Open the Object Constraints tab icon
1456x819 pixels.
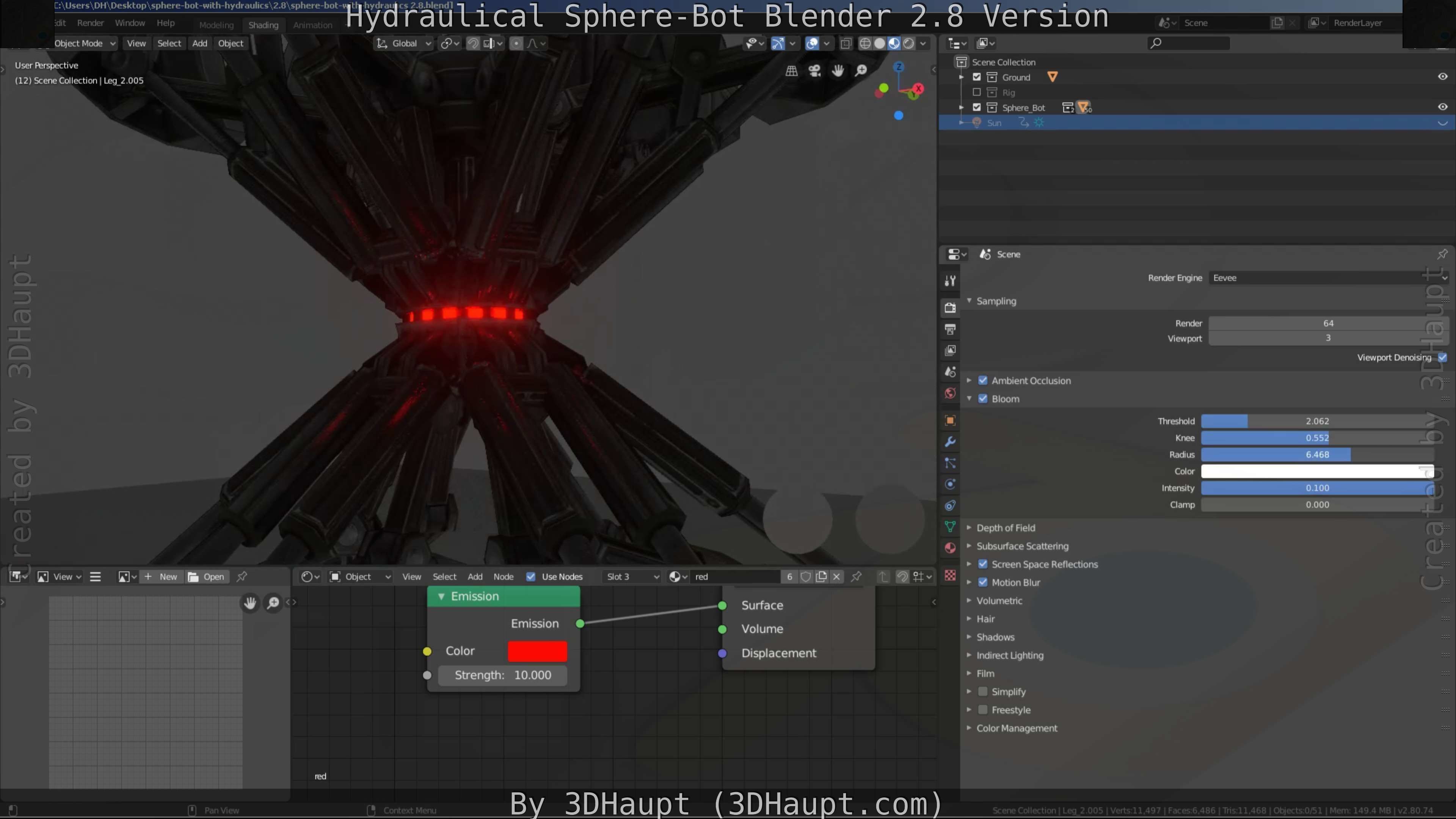950,505
